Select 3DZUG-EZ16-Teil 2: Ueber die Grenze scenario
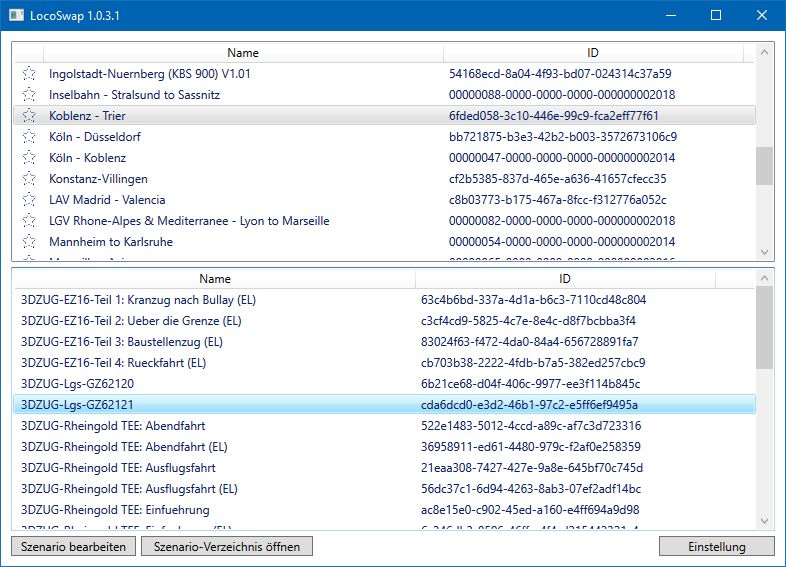Screen dimensions: 786x567 point(131,321)
